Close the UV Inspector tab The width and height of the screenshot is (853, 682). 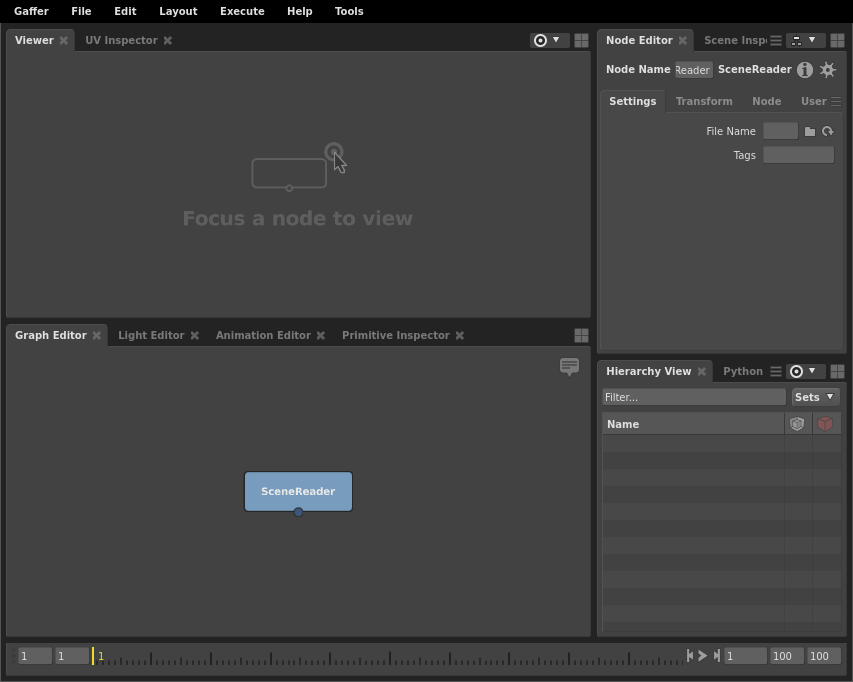[x=168, y=41]
